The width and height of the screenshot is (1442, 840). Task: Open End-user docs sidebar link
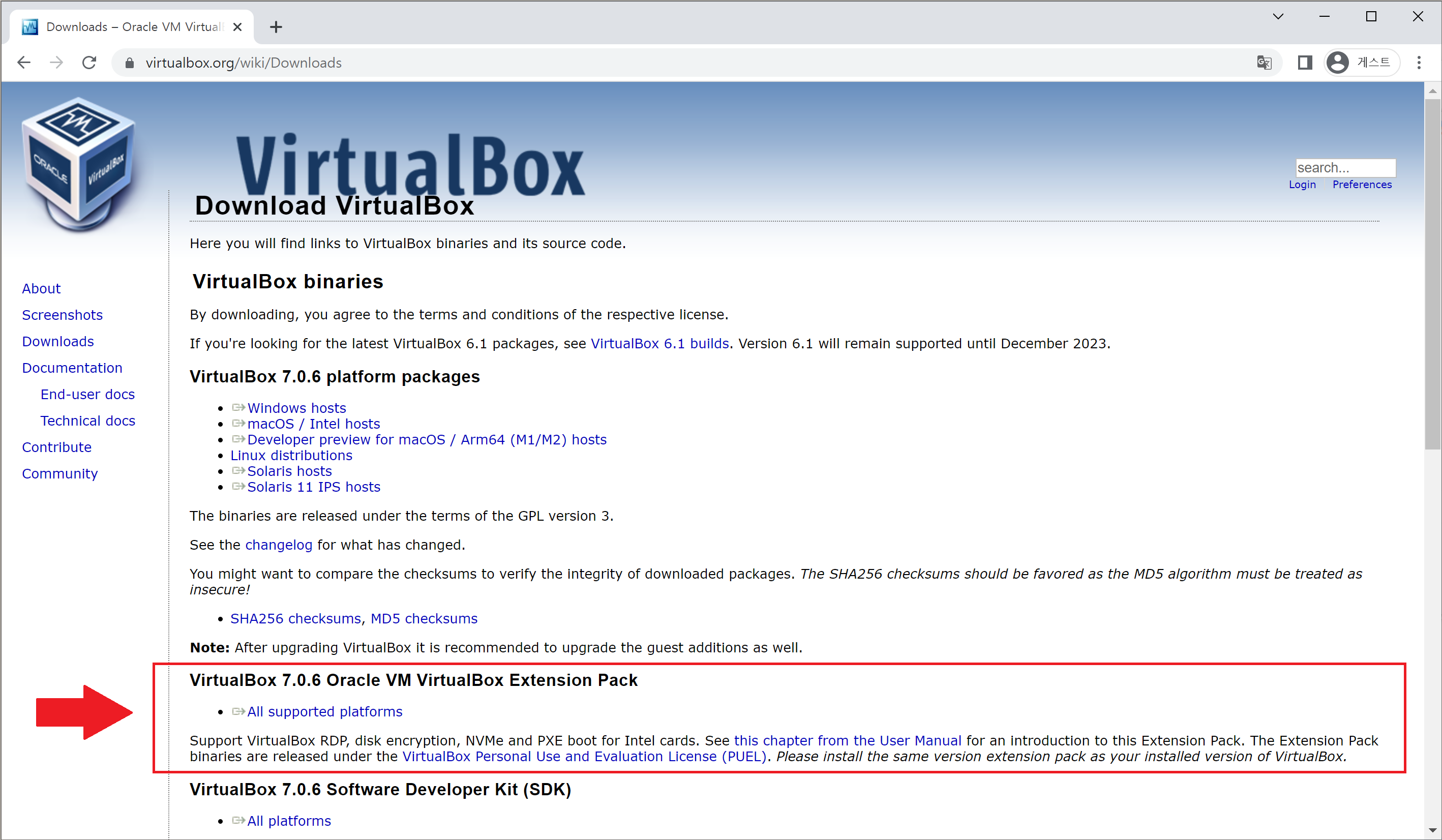[87, 394]
